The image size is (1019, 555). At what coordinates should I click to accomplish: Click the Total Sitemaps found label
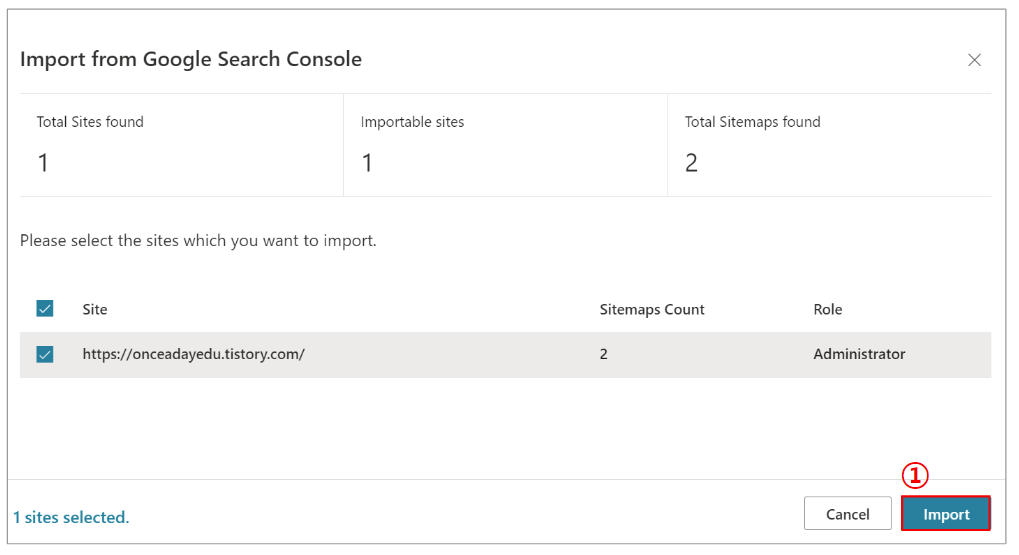(752, 122)
